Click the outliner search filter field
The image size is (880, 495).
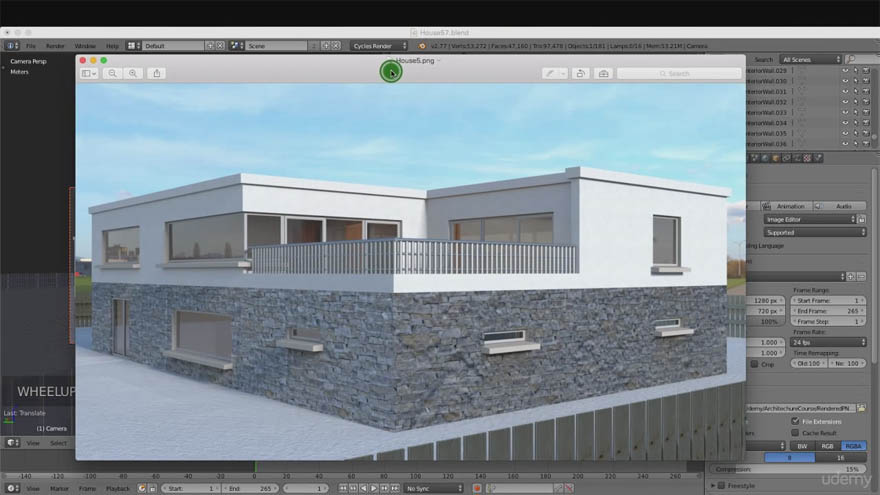pyautogui.click(x=863, y=59)
